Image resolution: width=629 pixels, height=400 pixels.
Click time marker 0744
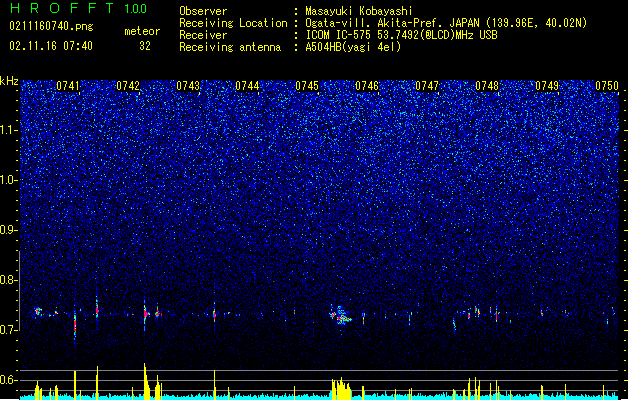coord(247,86)
